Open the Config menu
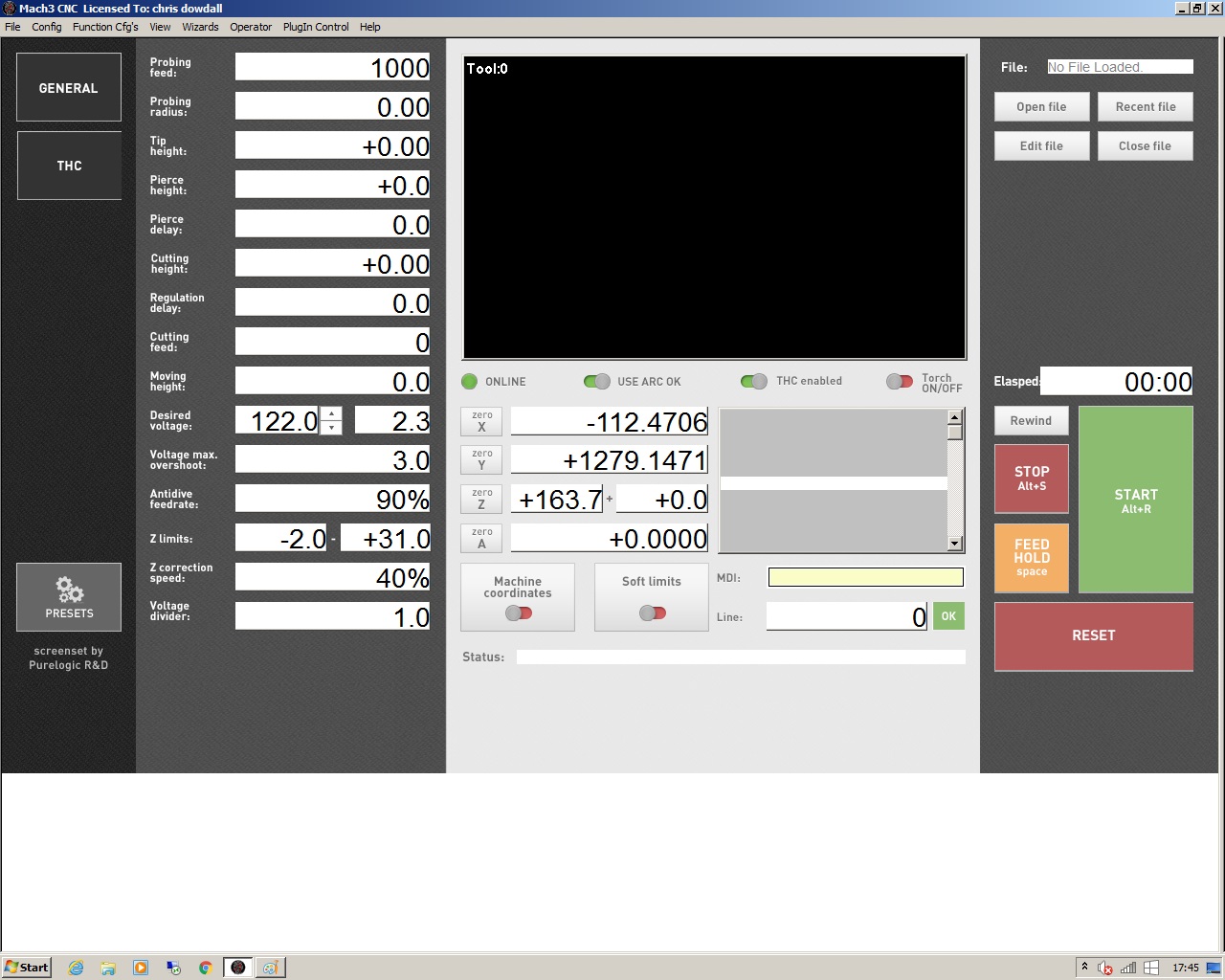1225x980 pixels. coord(46,27)
